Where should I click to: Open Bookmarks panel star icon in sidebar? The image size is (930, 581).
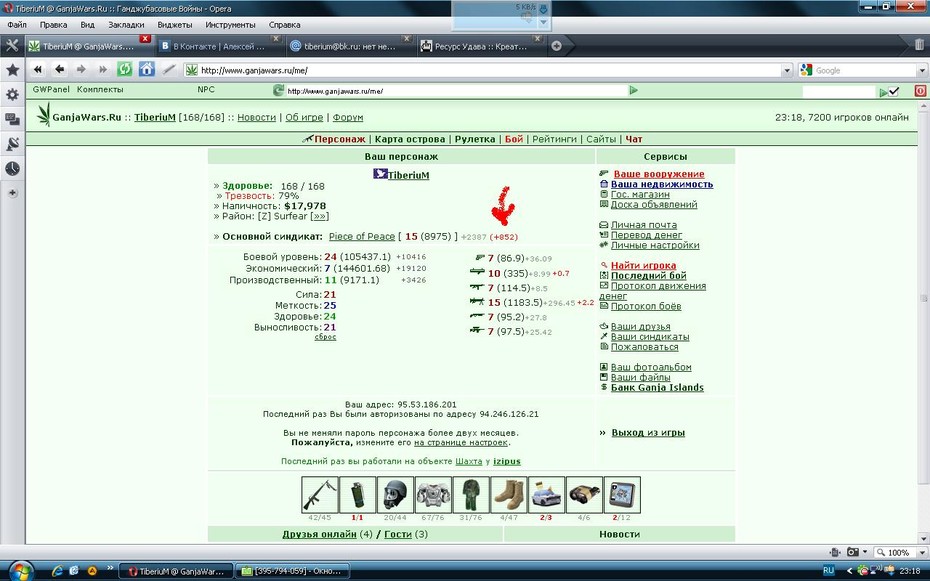coord(12,70)
